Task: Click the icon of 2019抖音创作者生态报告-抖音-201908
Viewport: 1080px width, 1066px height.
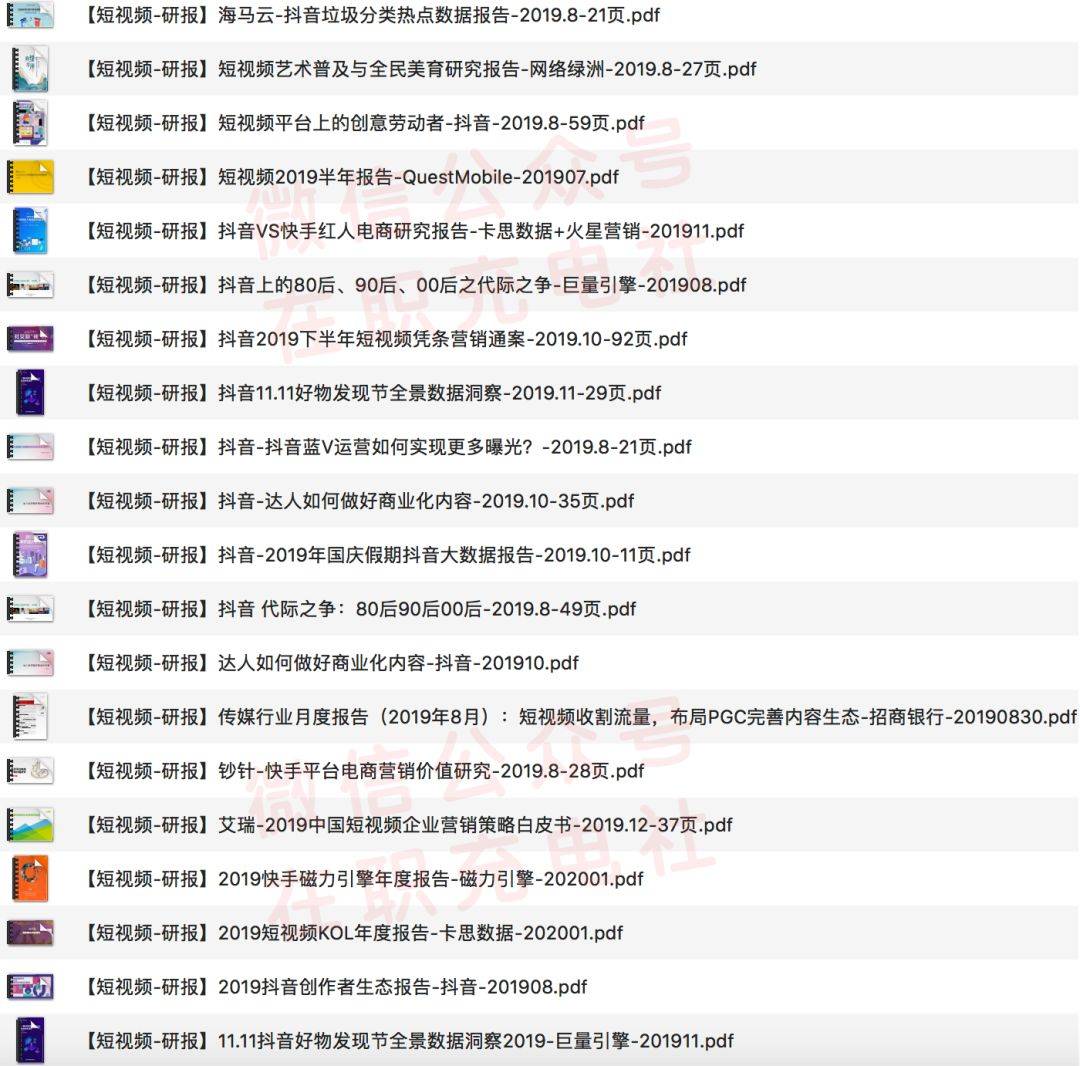Action: click(x=30, y=987)
